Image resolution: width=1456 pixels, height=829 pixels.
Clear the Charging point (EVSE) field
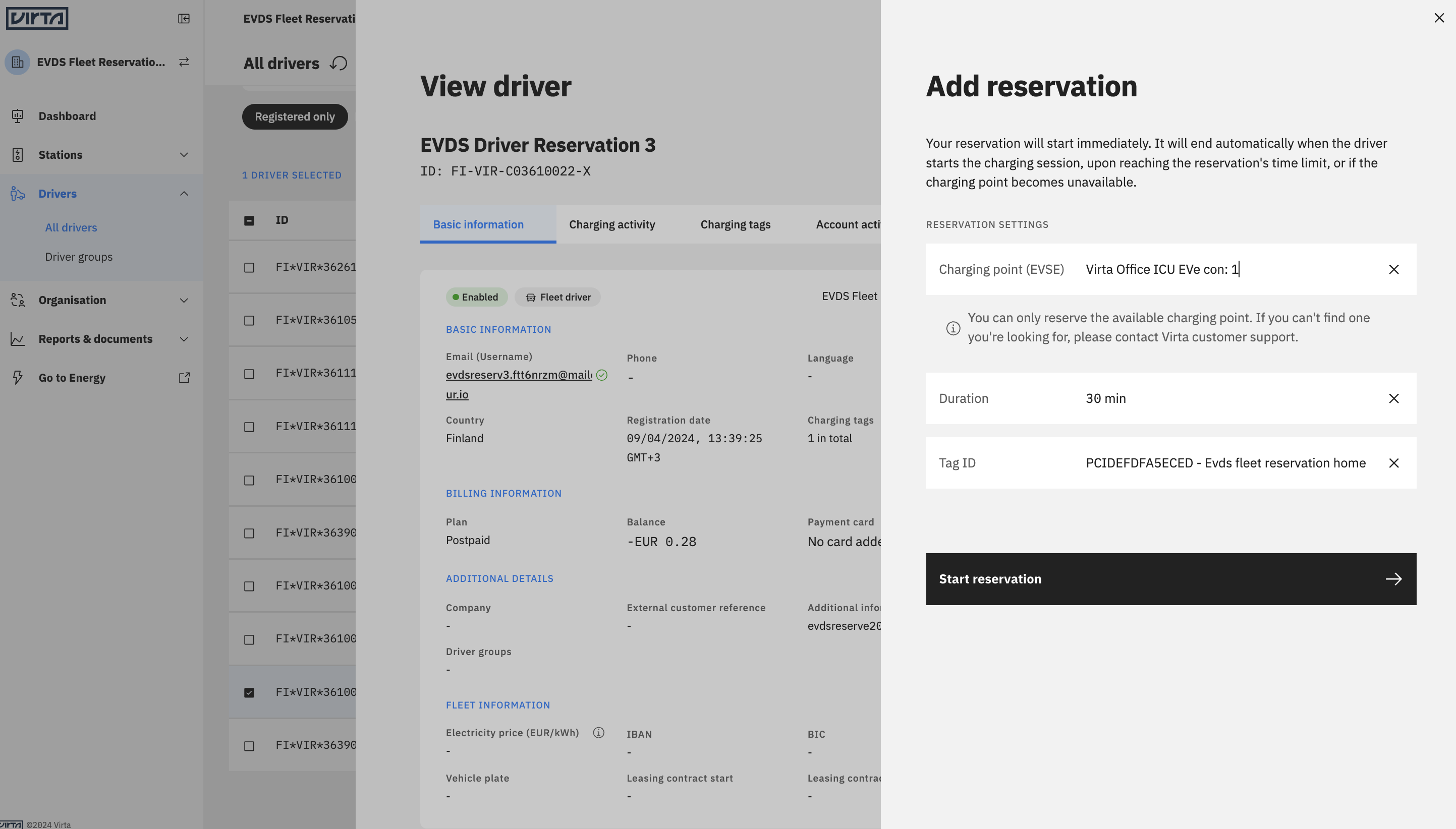coord(1393,269)
